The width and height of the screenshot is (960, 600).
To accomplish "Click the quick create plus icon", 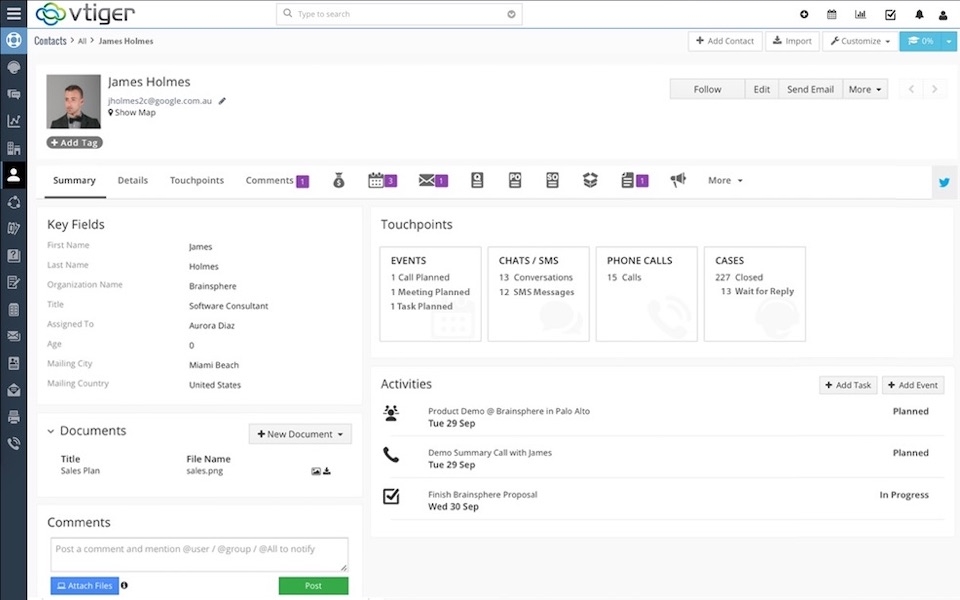I will coord(804,15).
